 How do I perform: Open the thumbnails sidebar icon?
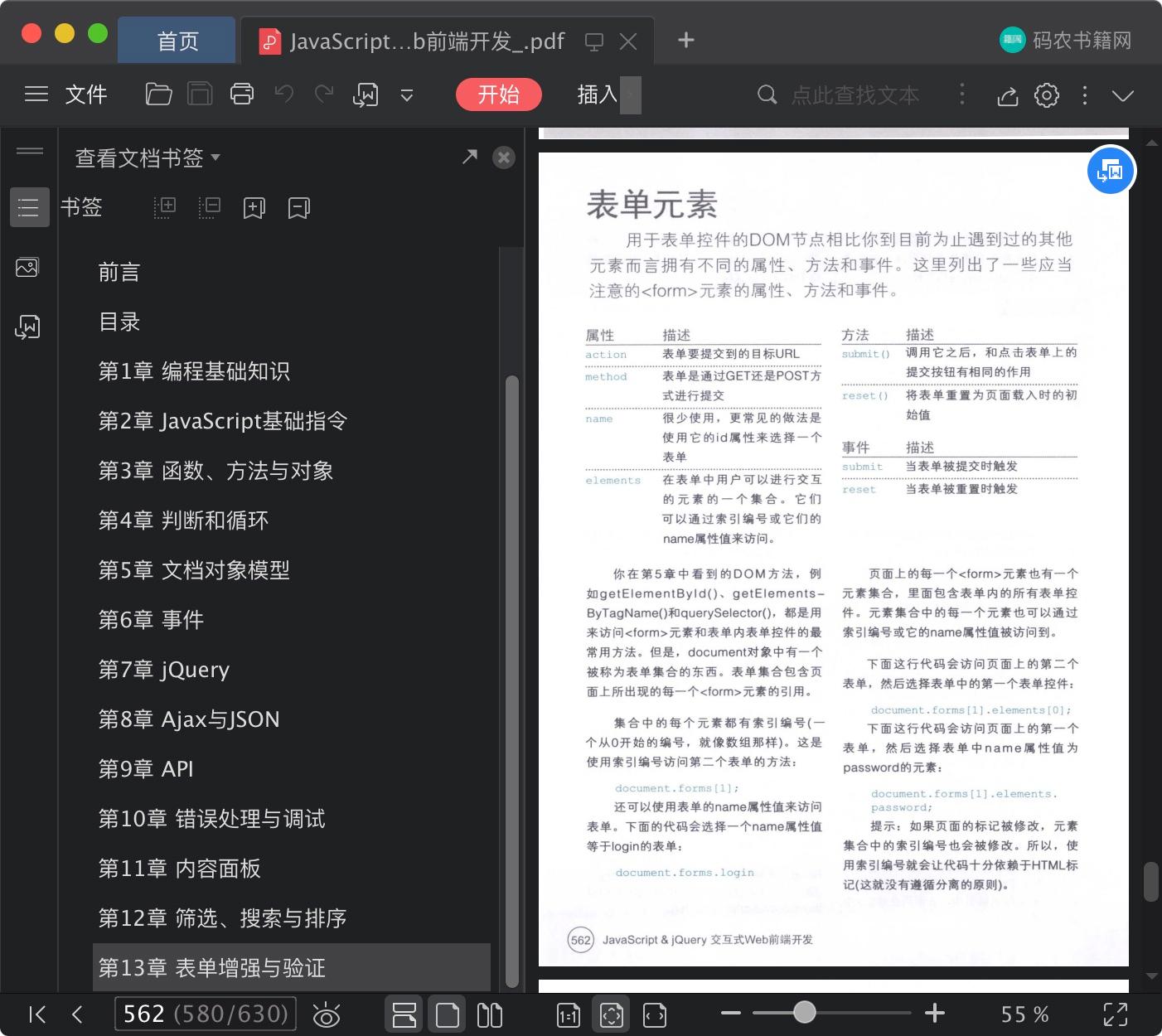tap(27, 267)
